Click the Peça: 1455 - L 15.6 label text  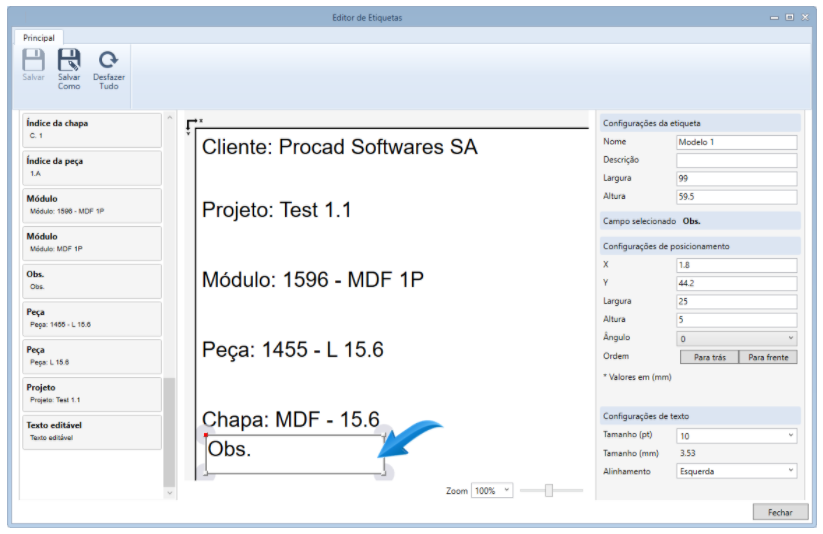(x=293, y=350)
